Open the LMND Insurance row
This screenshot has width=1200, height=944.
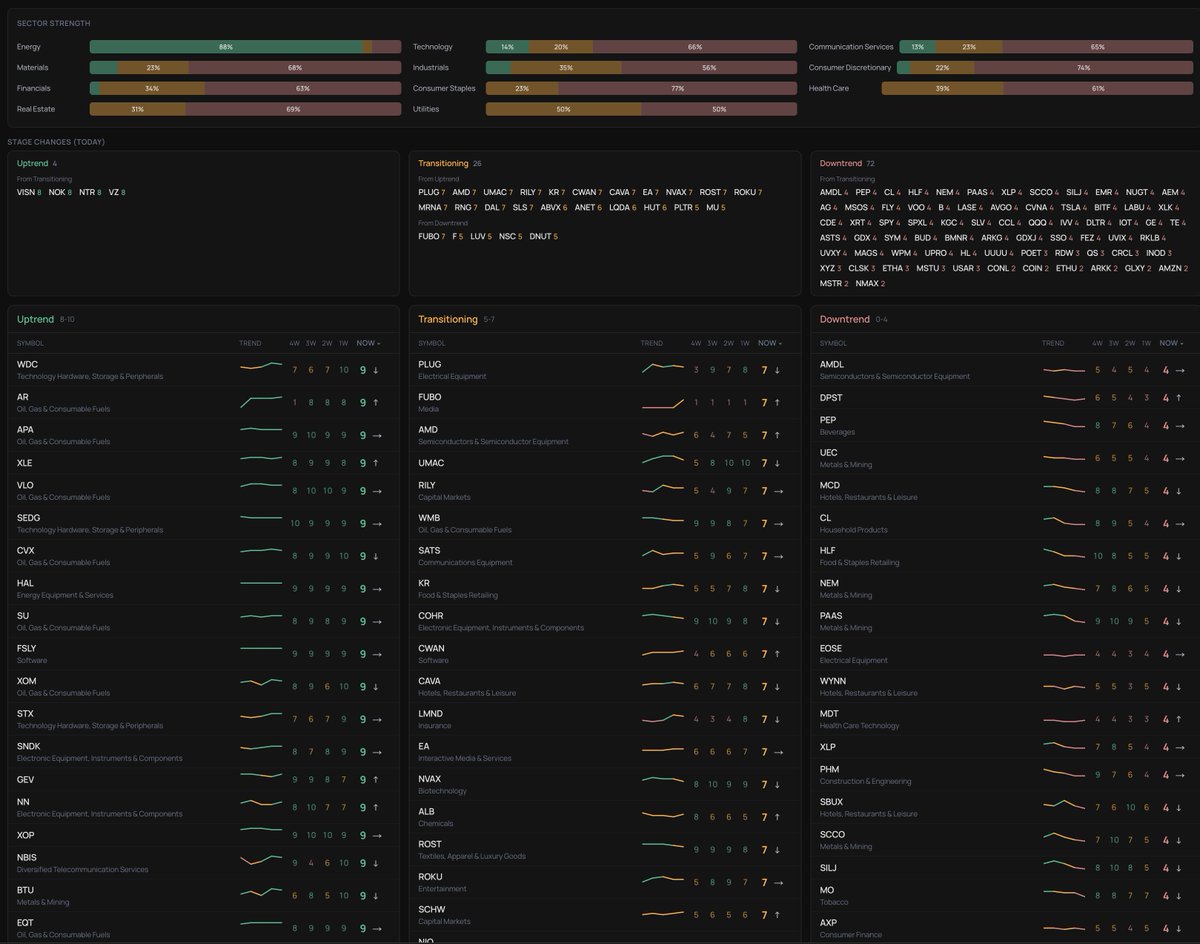[x=604, y=719]
